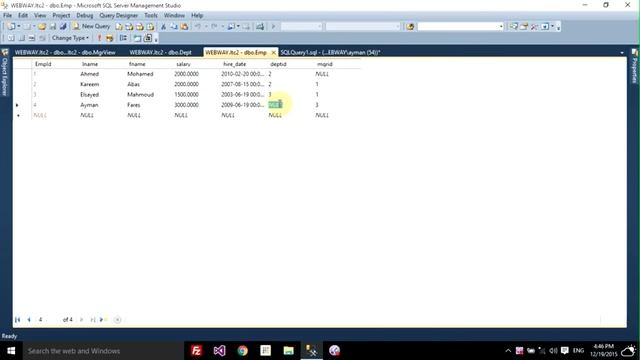Click the Stop Query circle button
Image resolution: width=640 pixels, height=360 pixels.
(117, 320)
